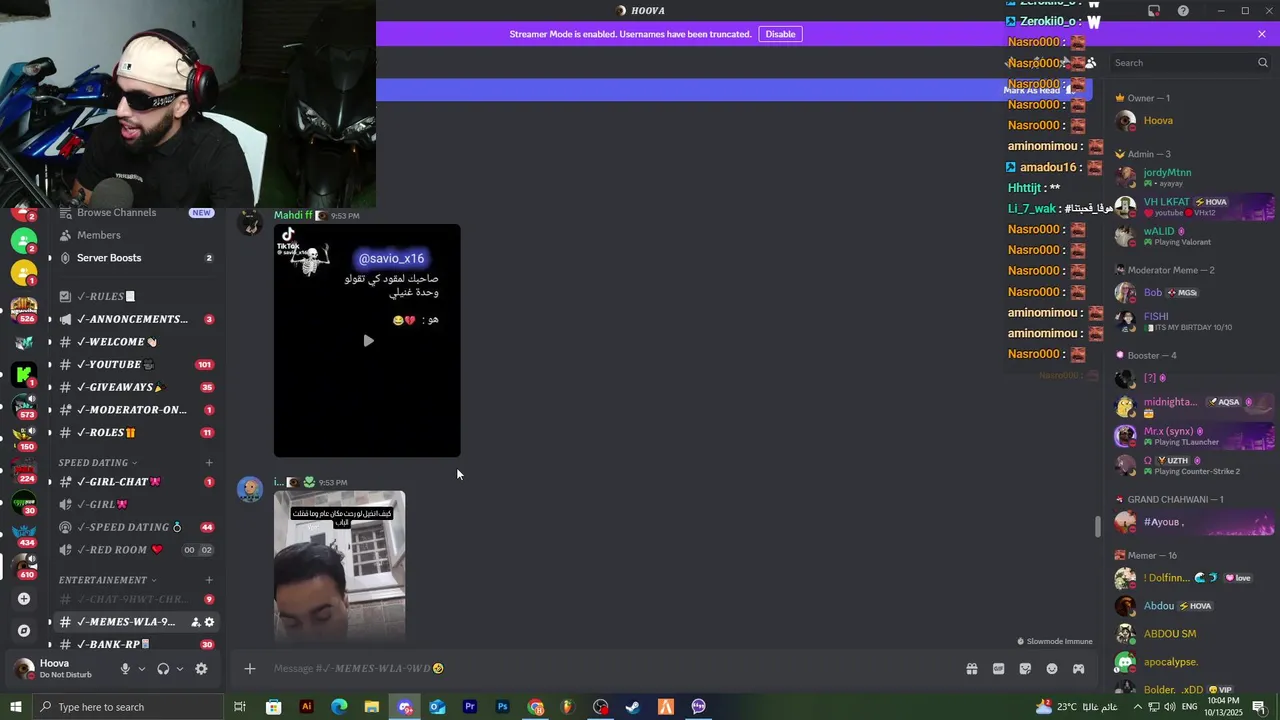
Task: Open the MODERATOR-ON channel
Action: tap(136, 410)
